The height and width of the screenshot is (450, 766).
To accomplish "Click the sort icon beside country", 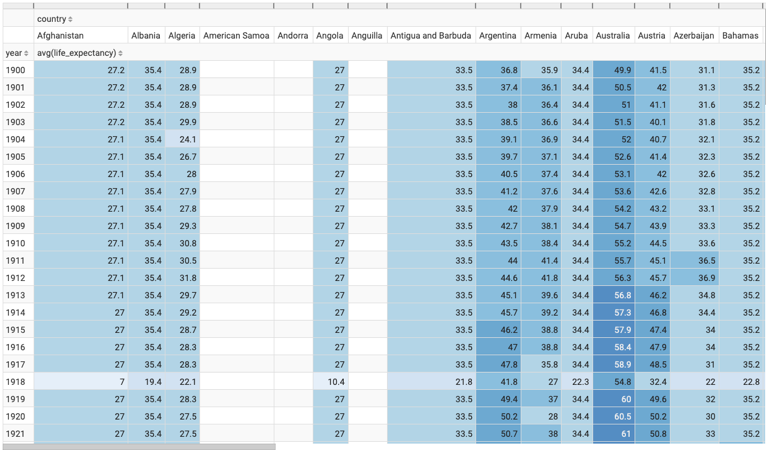I will click(70, 19).
